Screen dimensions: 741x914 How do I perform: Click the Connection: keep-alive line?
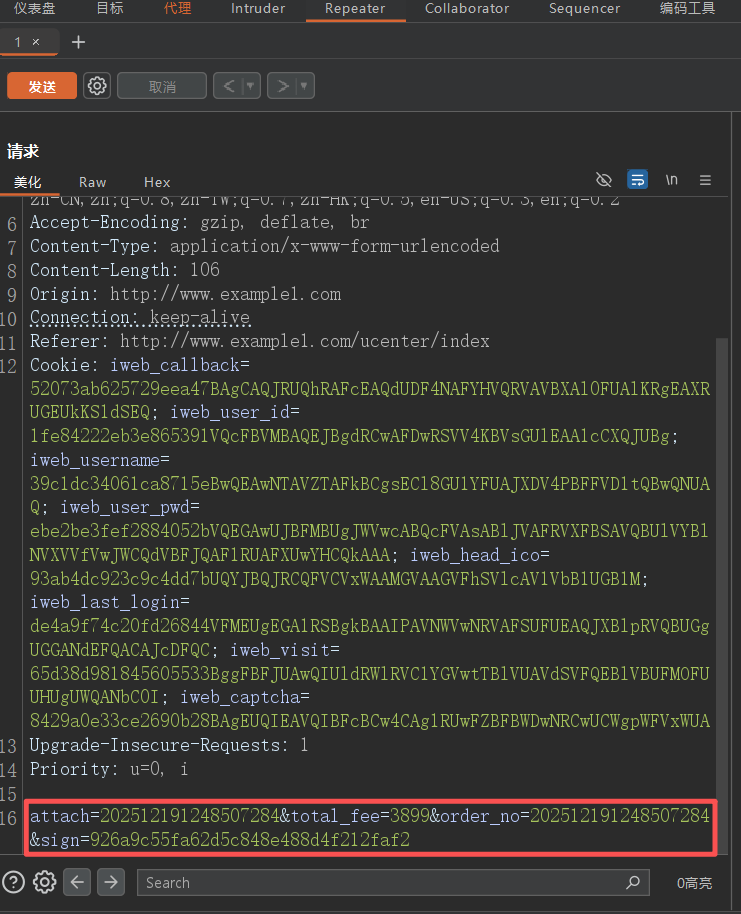click(140, 318)
